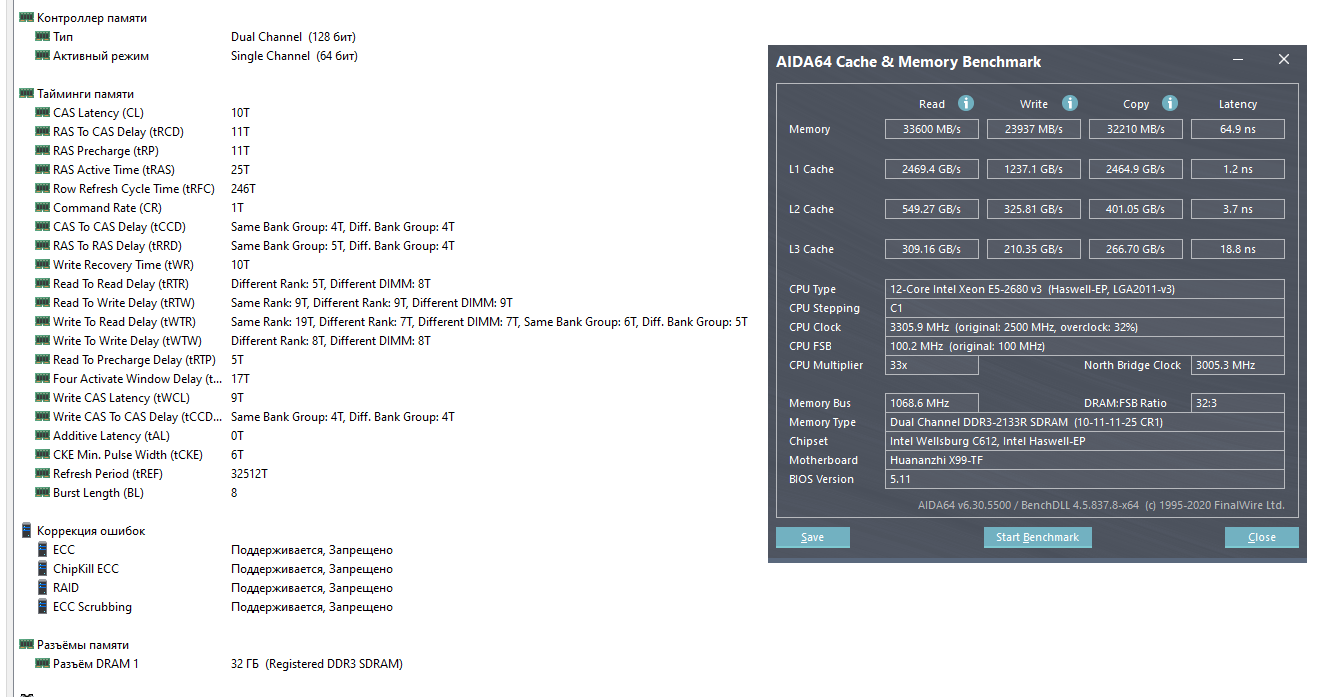The height and width of the screenshot is (697, 1321).
Task: Click the ChipKill ECC row icon
Action: pyautogui.click(x=42, y=569)
